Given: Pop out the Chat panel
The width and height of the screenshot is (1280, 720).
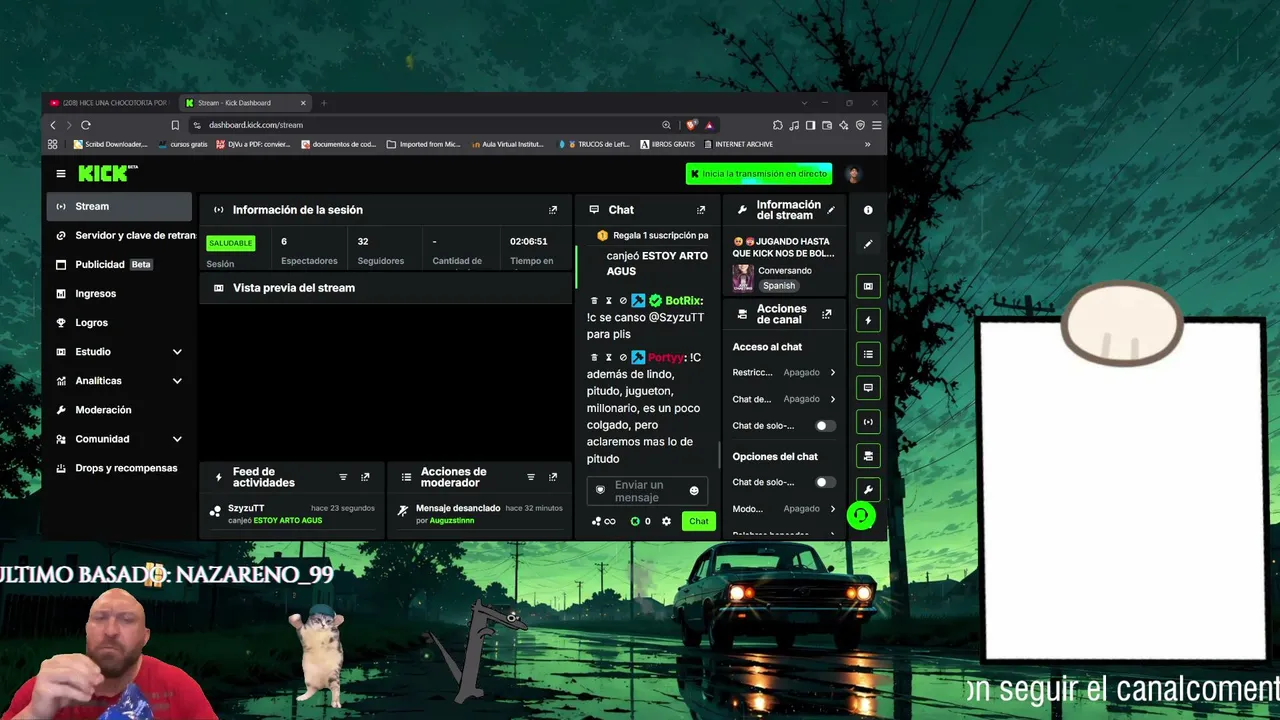Looking at the screenshot, I should (x=701, y=210).
